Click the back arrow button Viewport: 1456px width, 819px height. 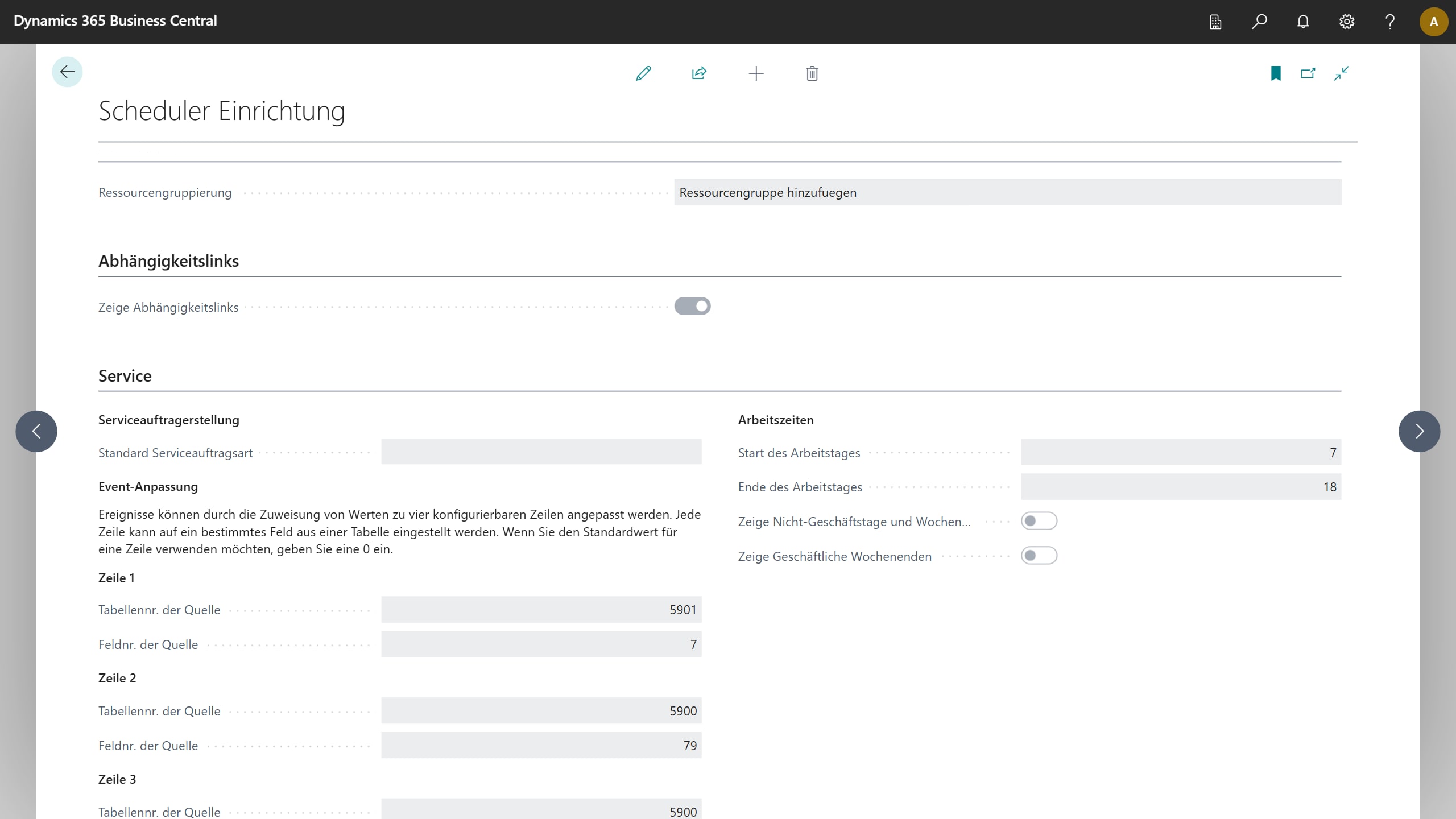67,72
